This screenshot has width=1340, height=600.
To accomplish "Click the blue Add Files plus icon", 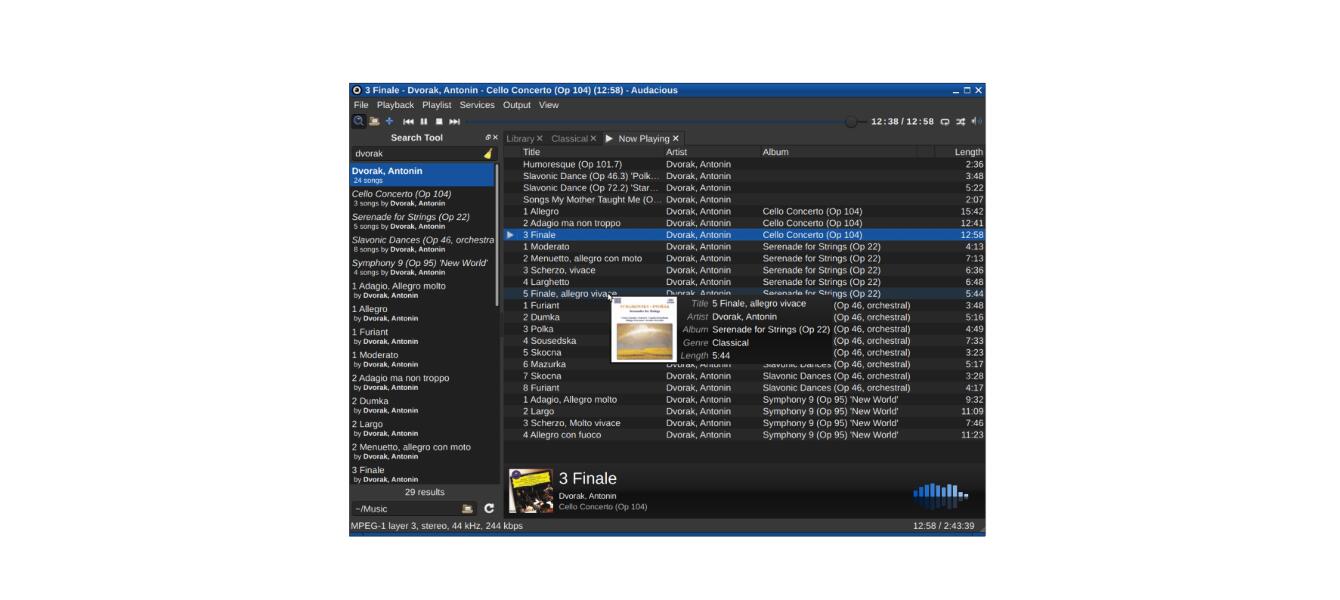I will (389, 121).
